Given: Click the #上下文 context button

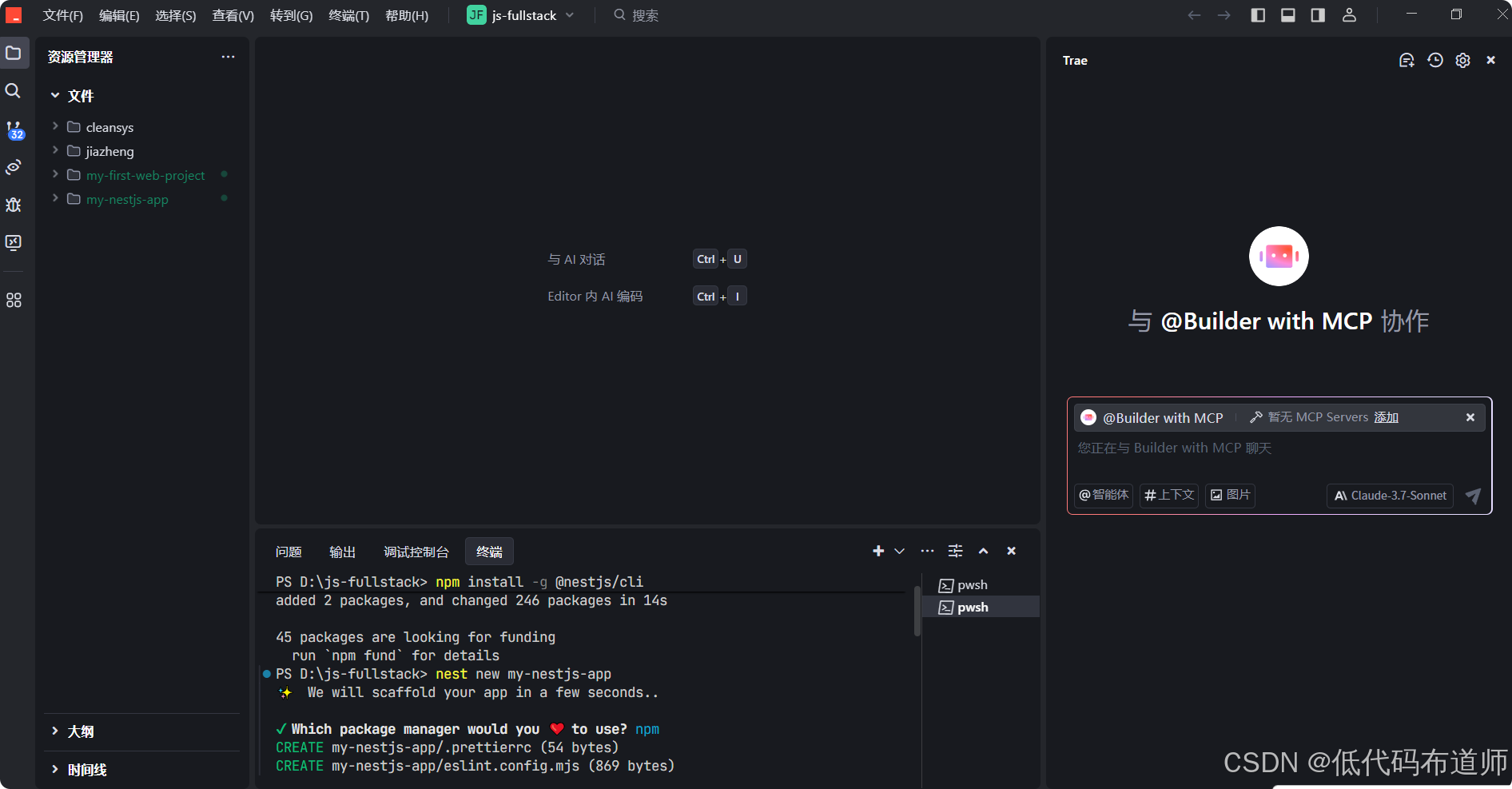Looking at the screenshot, I should pos(1169,496).
